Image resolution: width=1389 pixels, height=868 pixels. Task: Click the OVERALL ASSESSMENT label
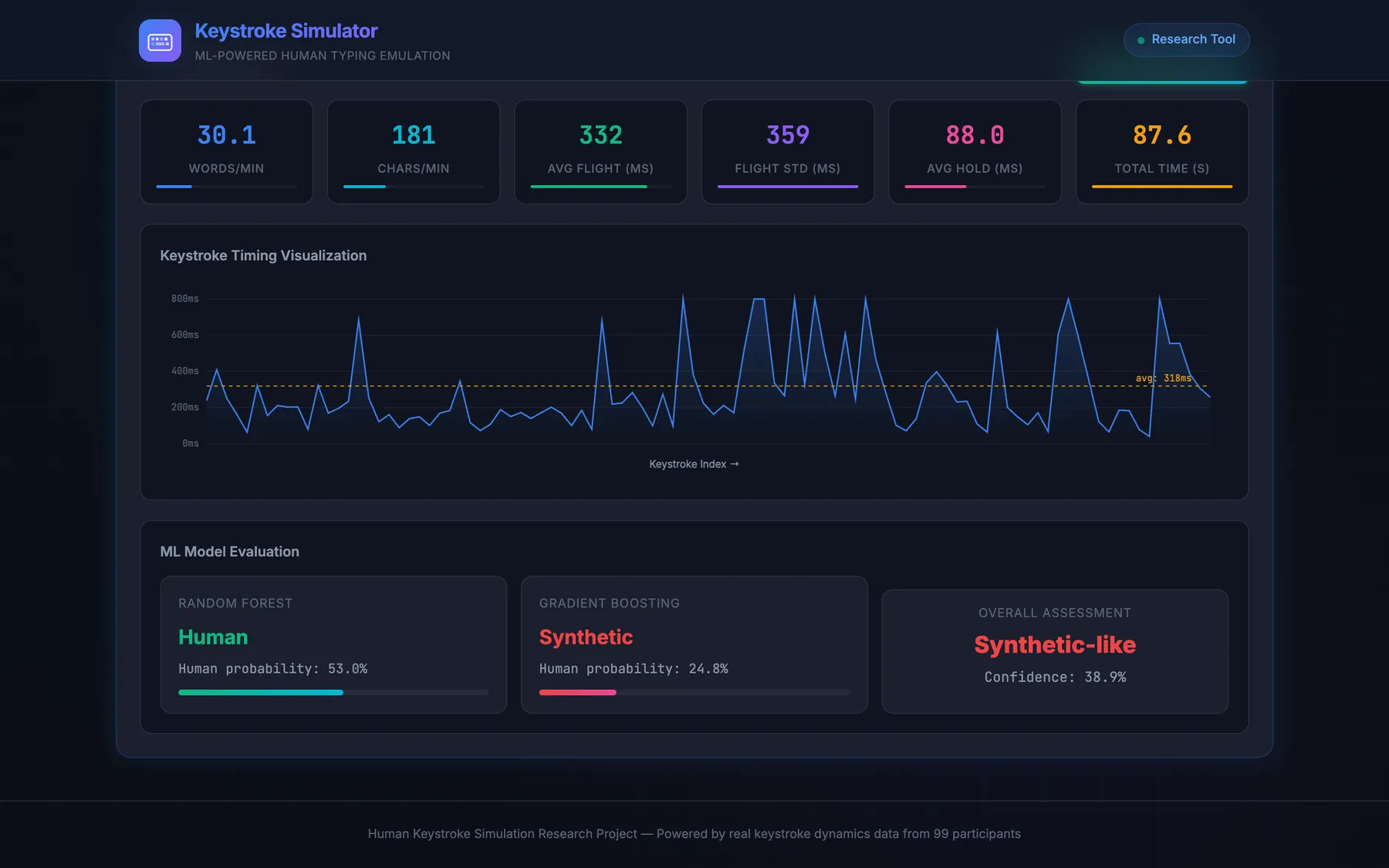pos(1055,613)
